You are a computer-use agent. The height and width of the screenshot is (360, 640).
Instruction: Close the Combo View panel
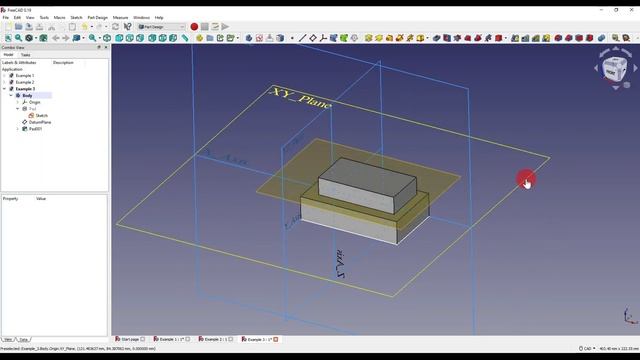(x=106, y=47)
